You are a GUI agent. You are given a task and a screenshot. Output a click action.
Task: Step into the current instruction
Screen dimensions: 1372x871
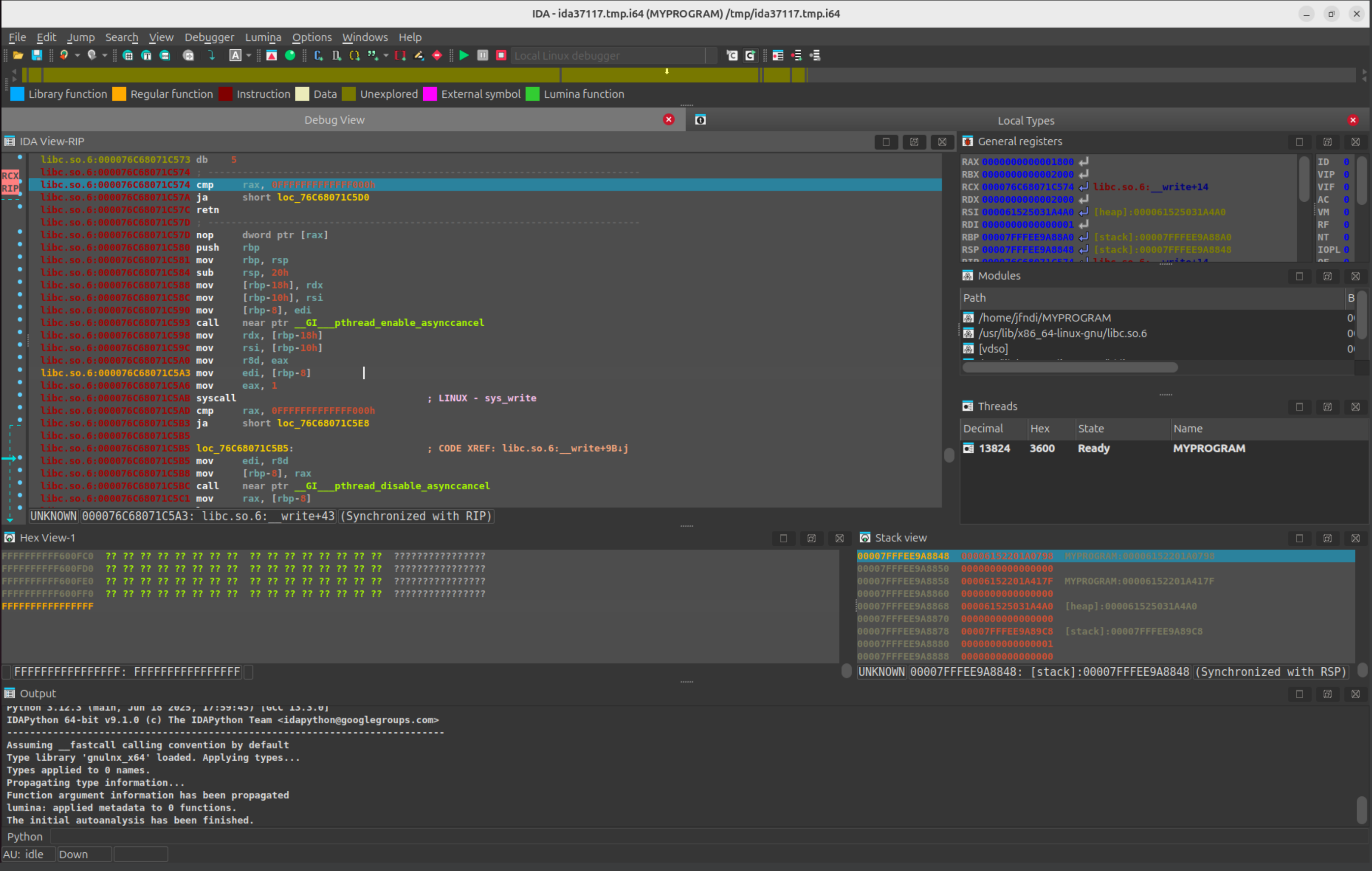pos(211,55)
